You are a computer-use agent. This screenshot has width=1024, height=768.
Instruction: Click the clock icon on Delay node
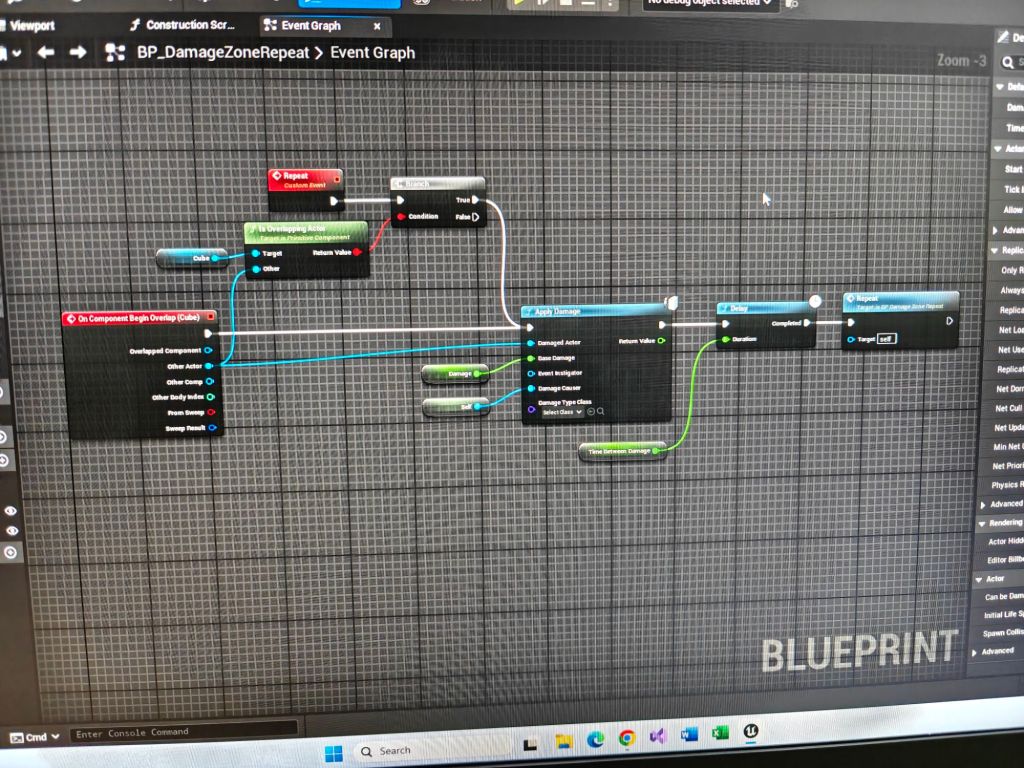(x=815, y=301)
